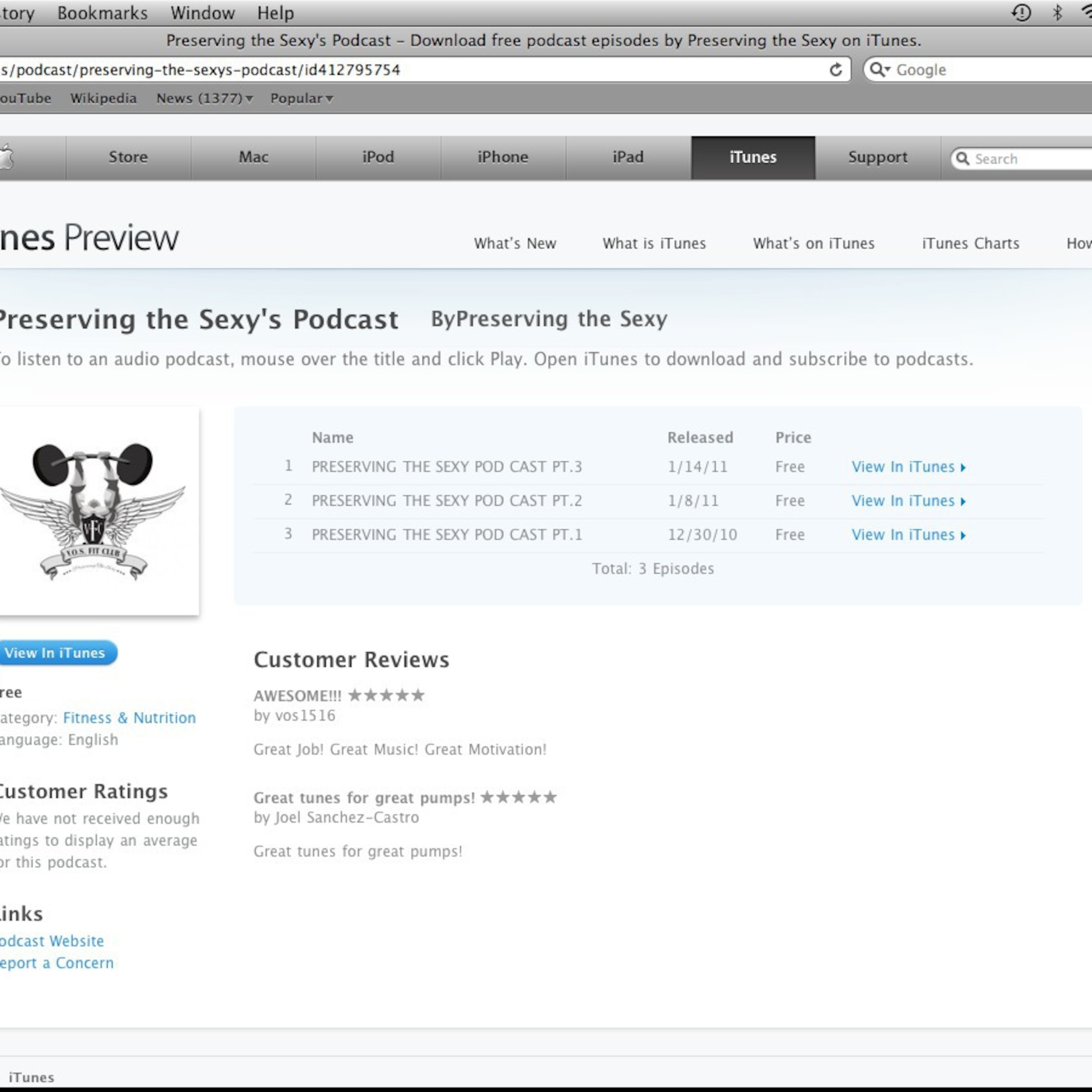This screenshot has width=1092, height=1092.
Task: Open the Report a Concern link
Action: pos(56,963)
